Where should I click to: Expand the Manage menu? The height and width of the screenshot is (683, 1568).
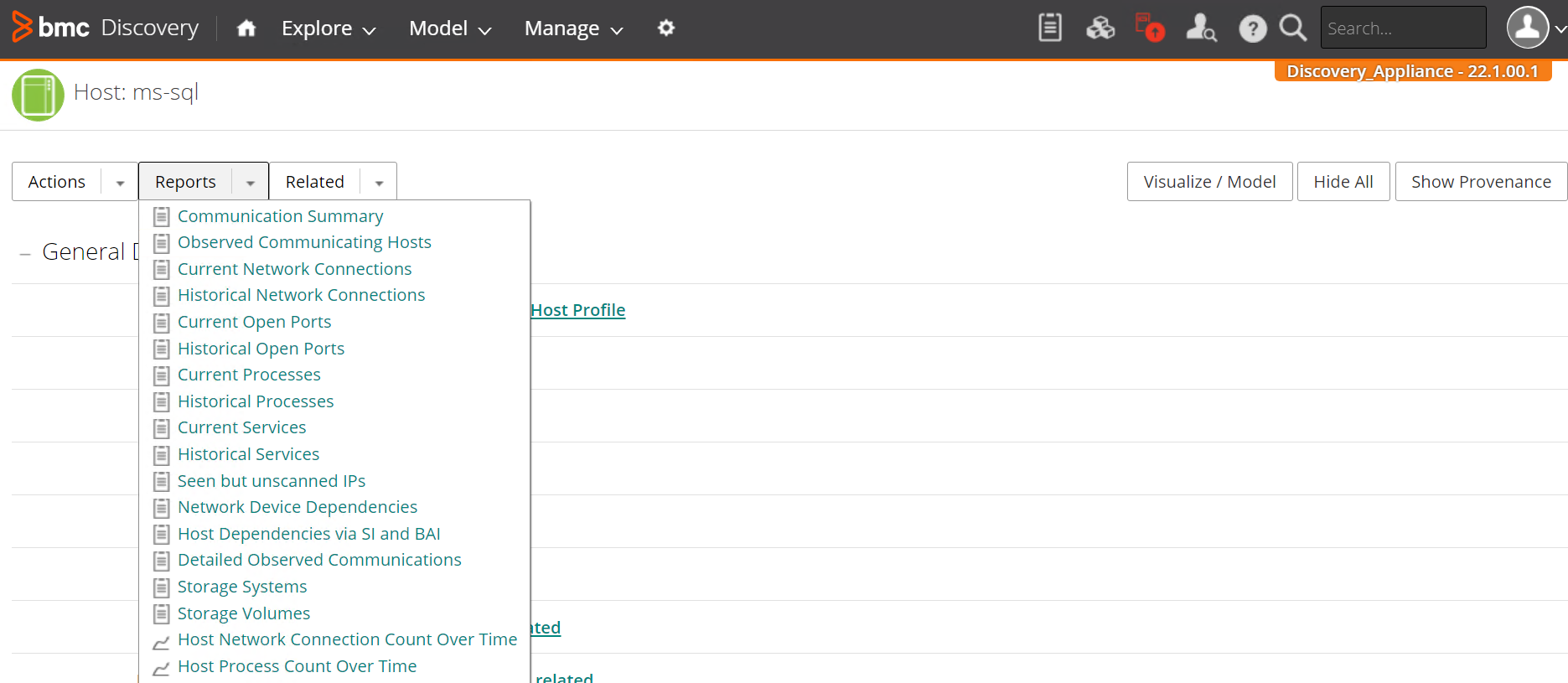click(574, 28)
